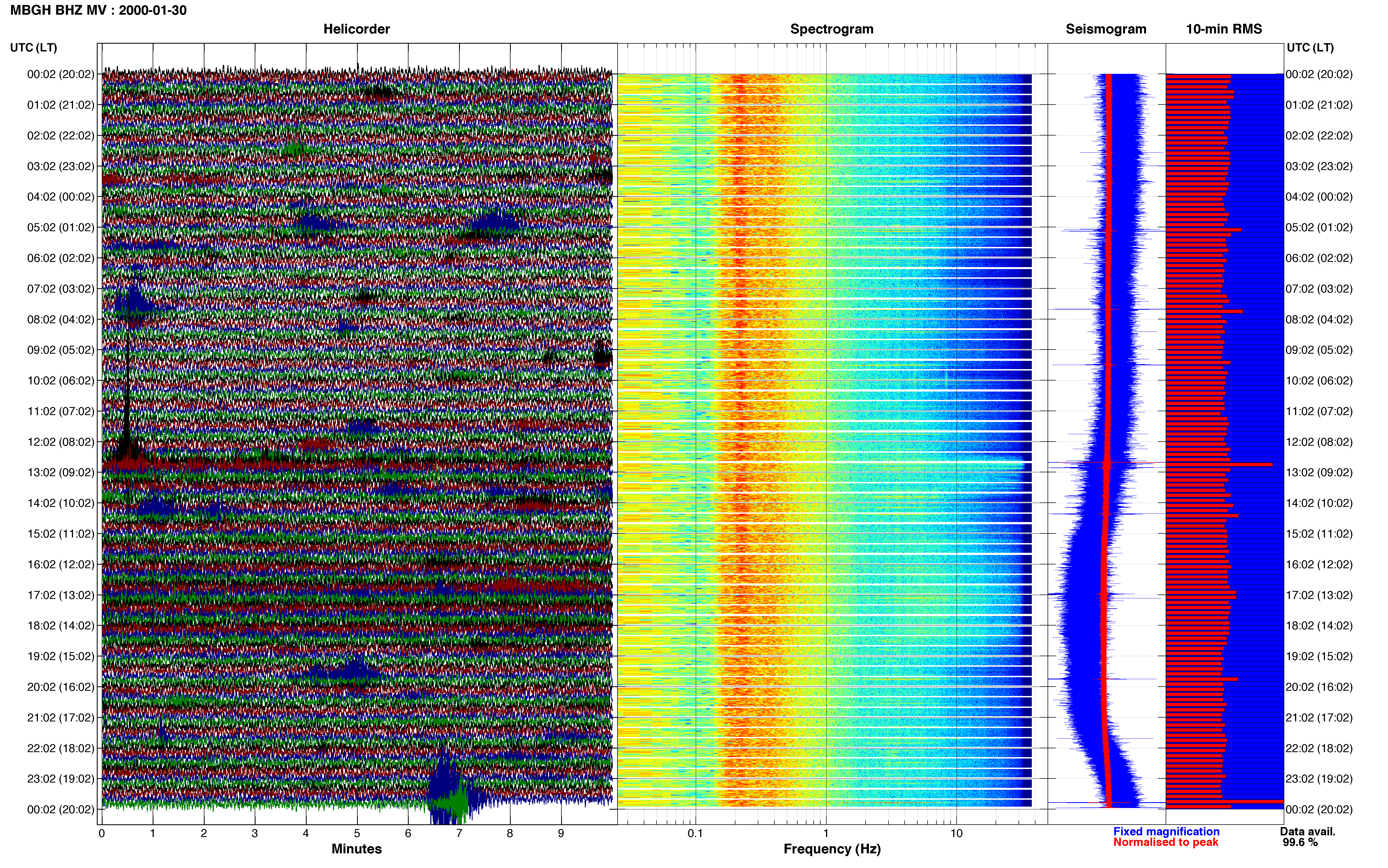Click the right 20:02 (16:02) time label

(x=1319, y=687)
